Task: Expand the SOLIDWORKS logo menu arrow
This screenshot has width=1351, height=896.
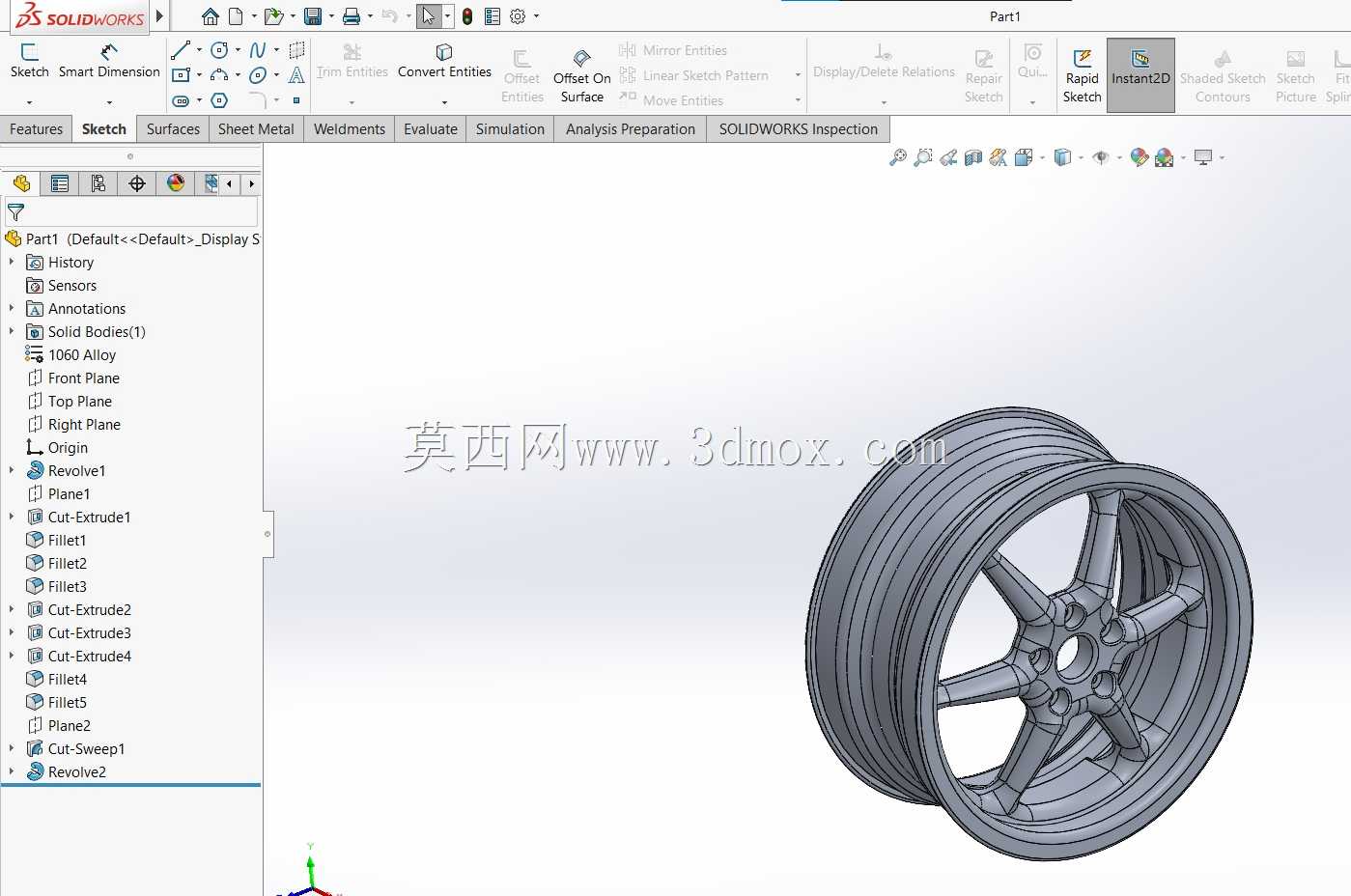Action: 159,16
